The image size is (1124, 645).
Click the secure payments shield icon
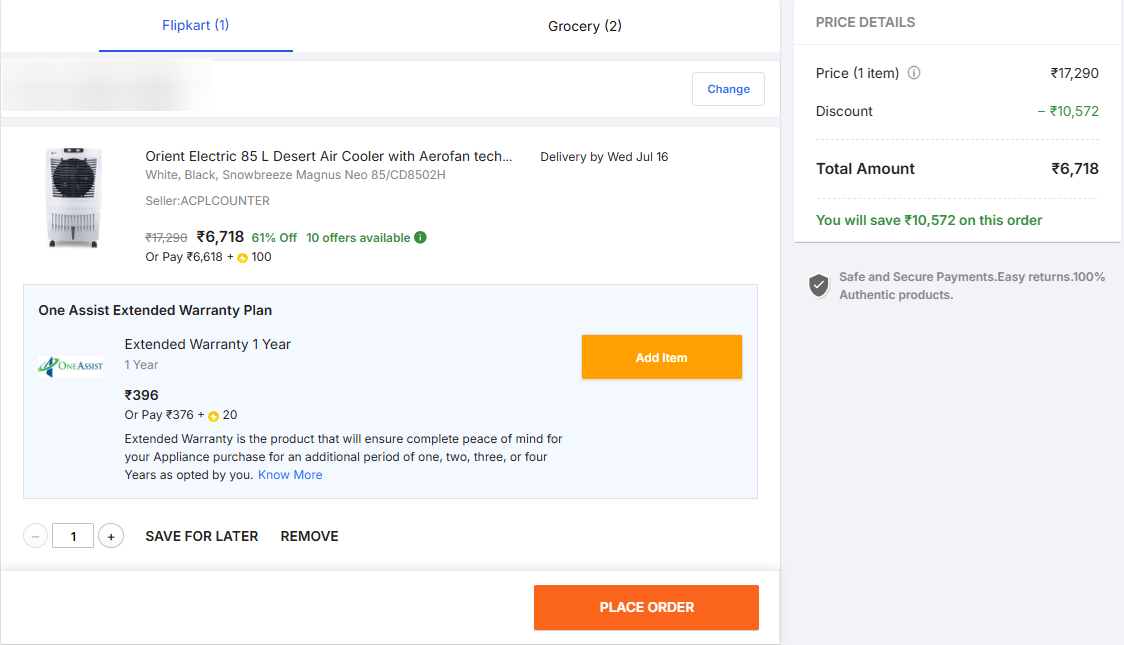(819, 286)
